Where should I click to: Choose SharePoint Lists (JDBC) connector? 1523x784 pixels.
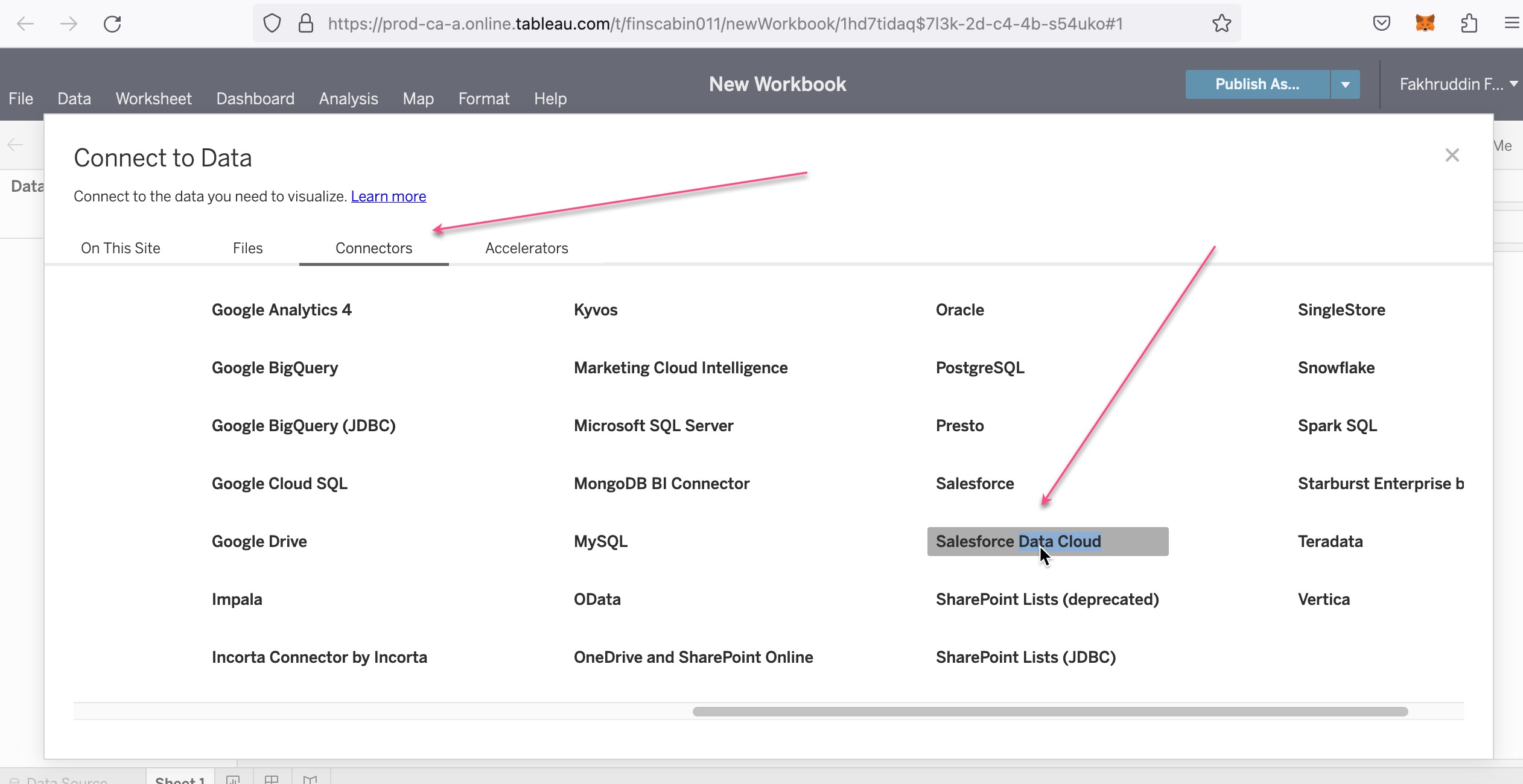[1026, 657]
